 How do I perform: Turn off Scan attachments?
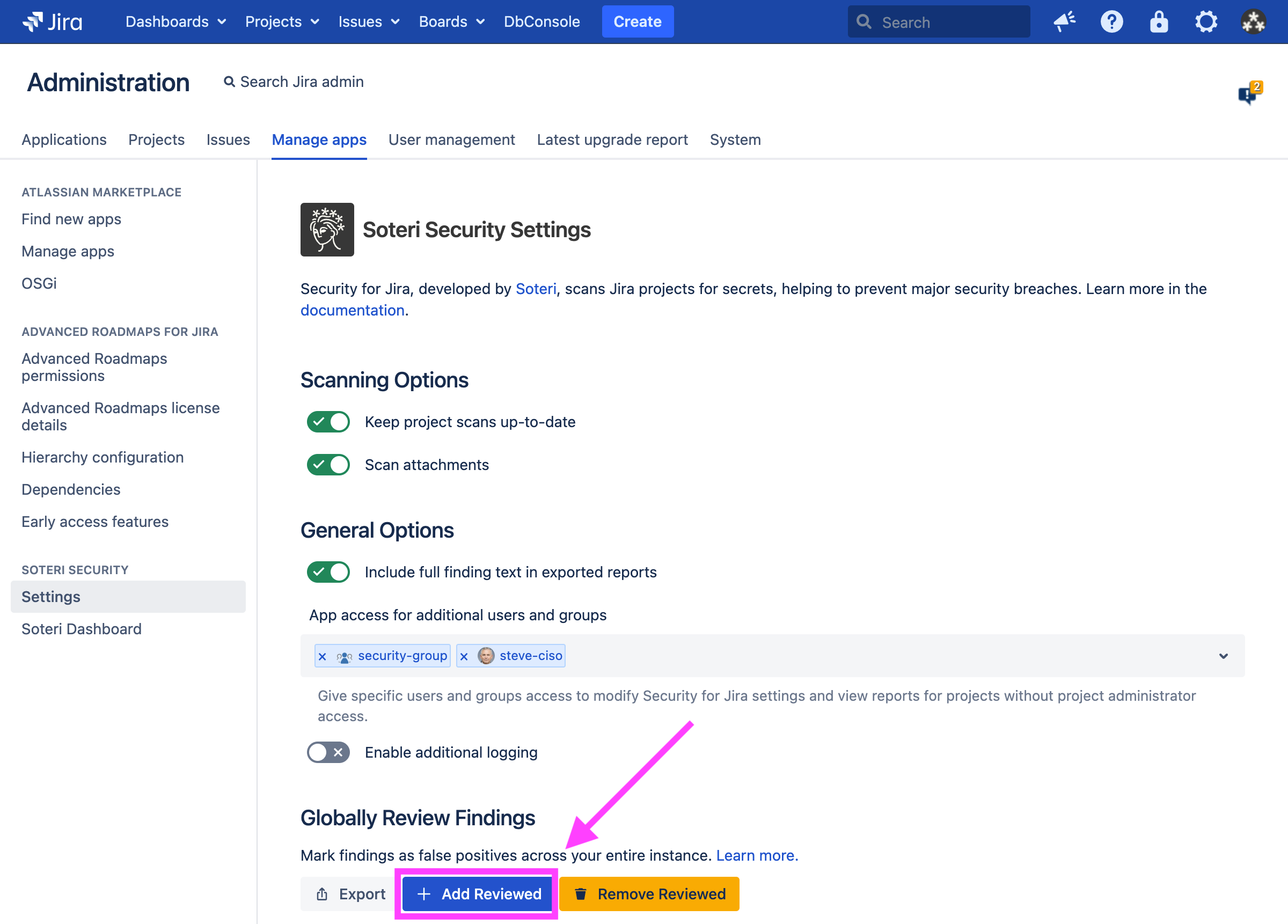(x=328, y=464)
